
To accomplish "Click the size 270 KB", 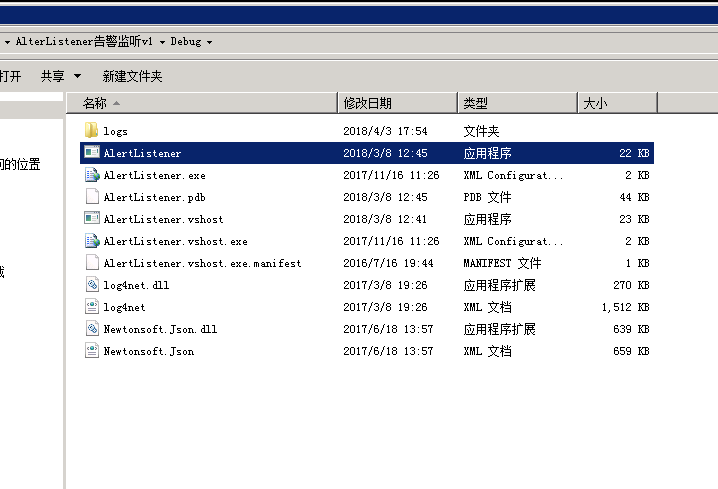I will pyautogui.click(x=631, y=285).
